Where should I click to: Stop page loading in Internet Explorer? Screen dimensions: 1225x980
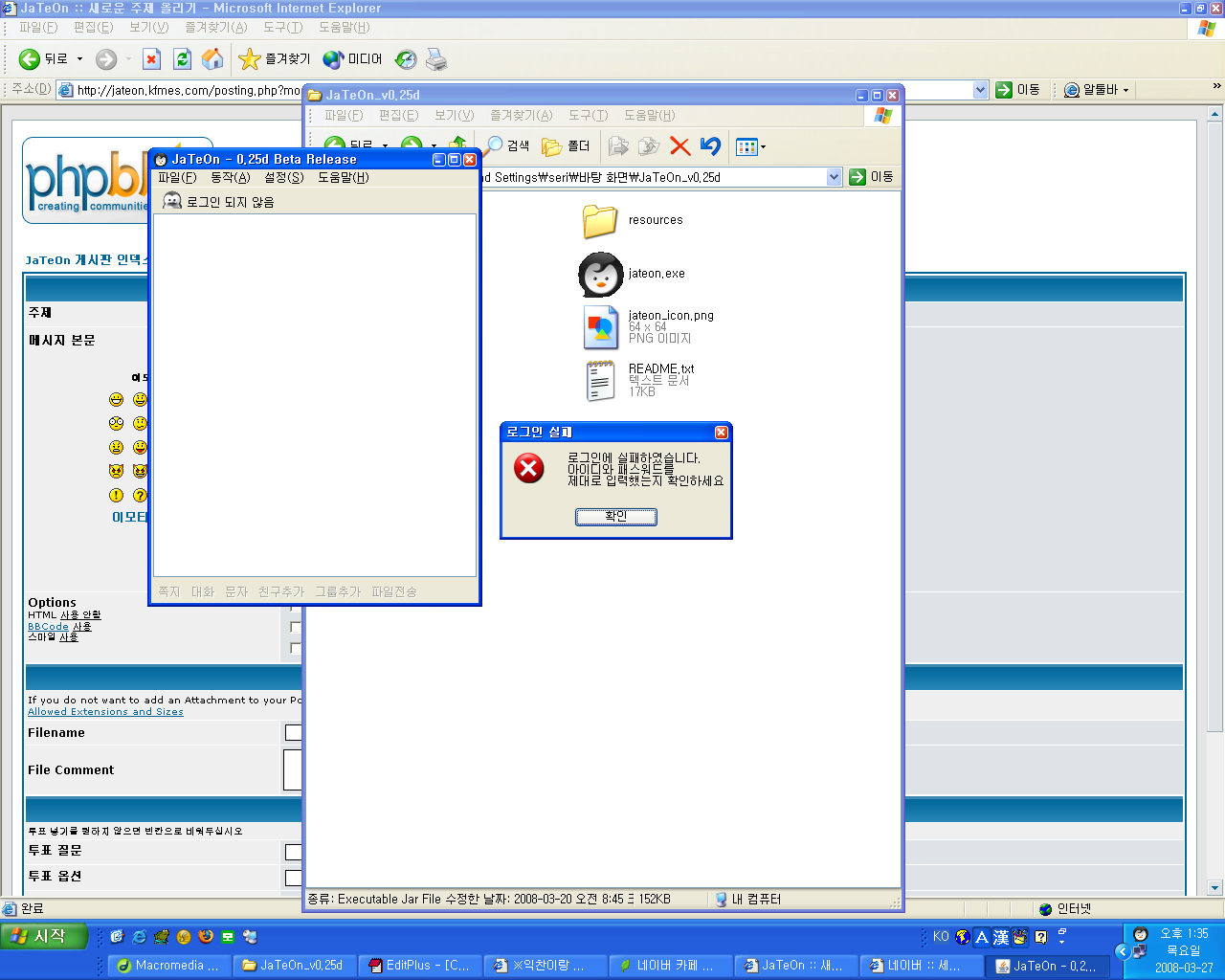(x=151, y=59)
